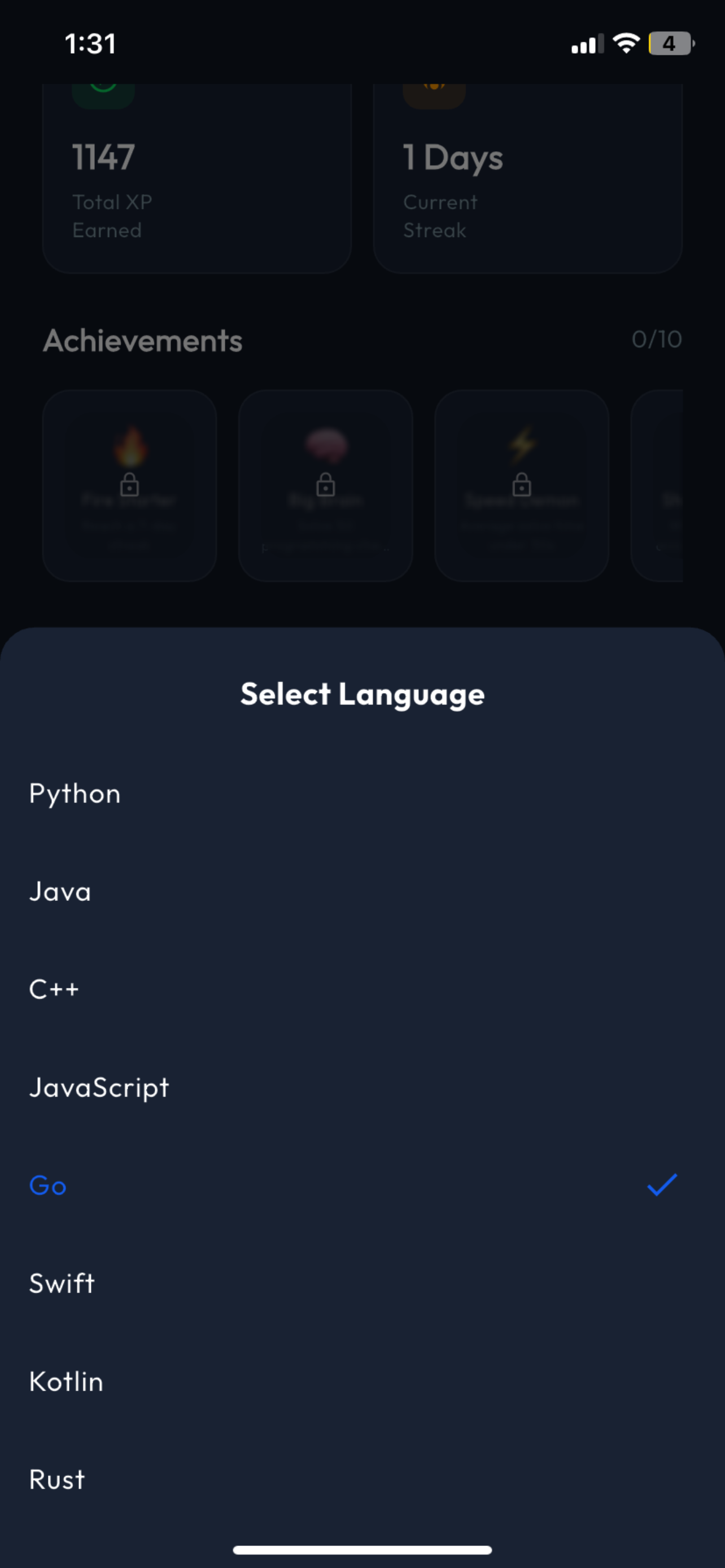Image resolution: width=725 pixels, height=1568 pixels.
Task: Click the lock on the brain achievement
Action: (x=326, y=485)
